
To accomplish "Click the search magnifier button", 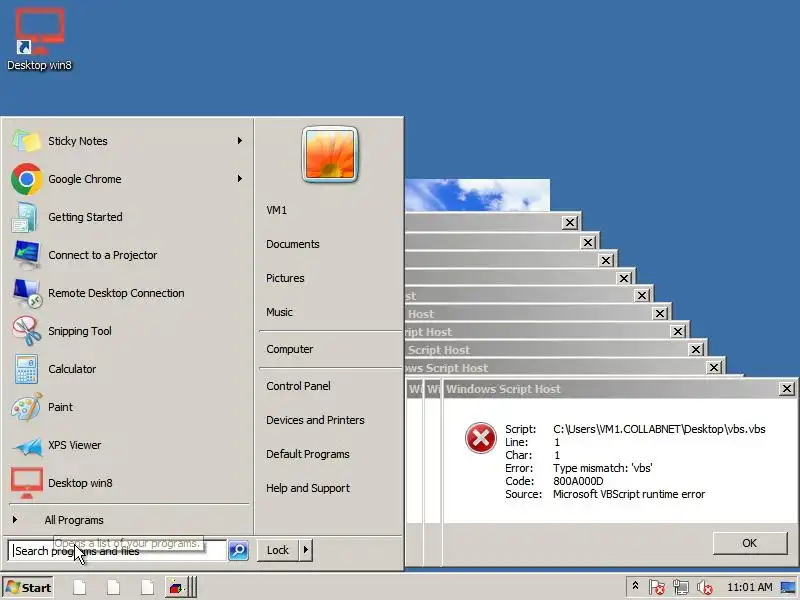I will coord(238,551).
